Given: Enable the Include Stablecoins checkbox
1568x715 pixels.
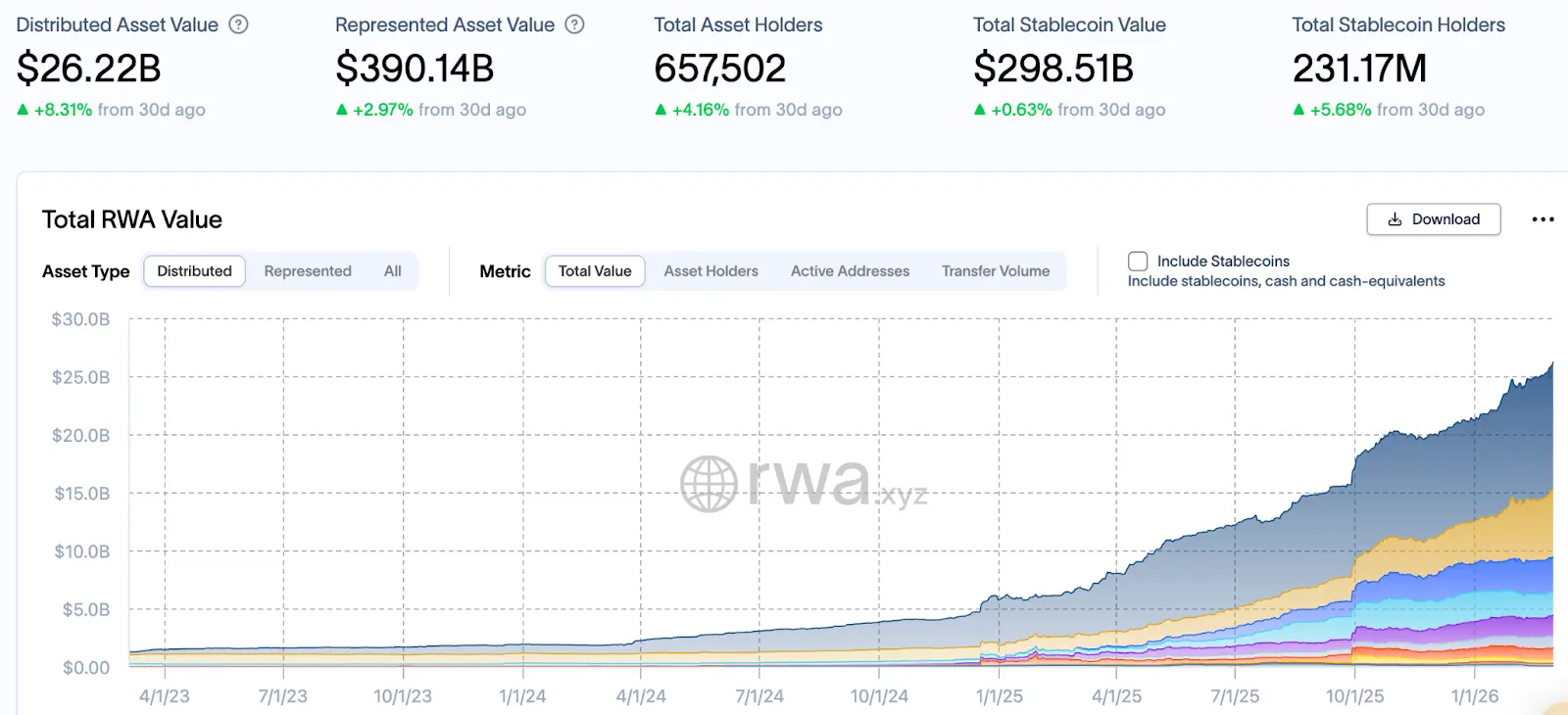Looking at the screenshot, I should coord(1138,262).
